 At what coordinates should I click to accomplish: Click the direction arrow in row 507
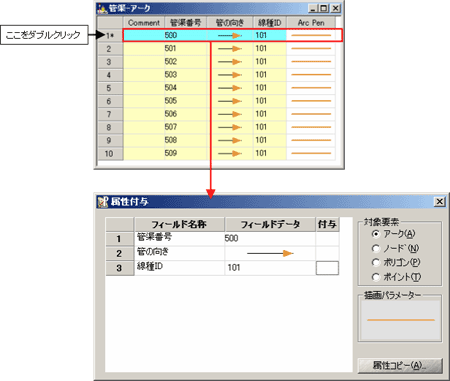click(230, 127)
